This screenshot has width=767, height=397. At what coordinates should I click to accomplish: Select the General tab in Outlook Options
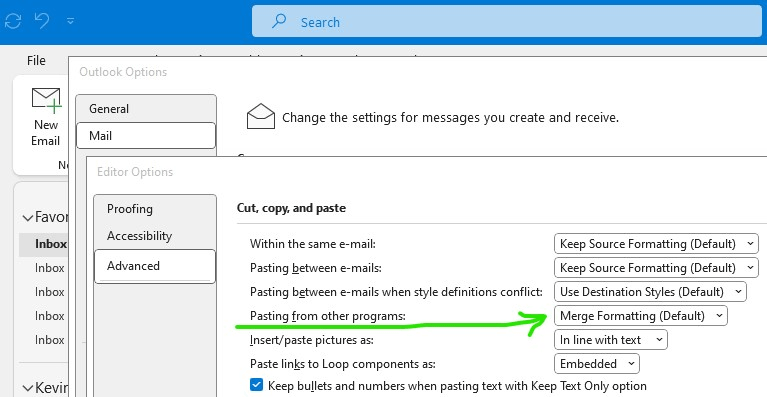coord(146,109)
